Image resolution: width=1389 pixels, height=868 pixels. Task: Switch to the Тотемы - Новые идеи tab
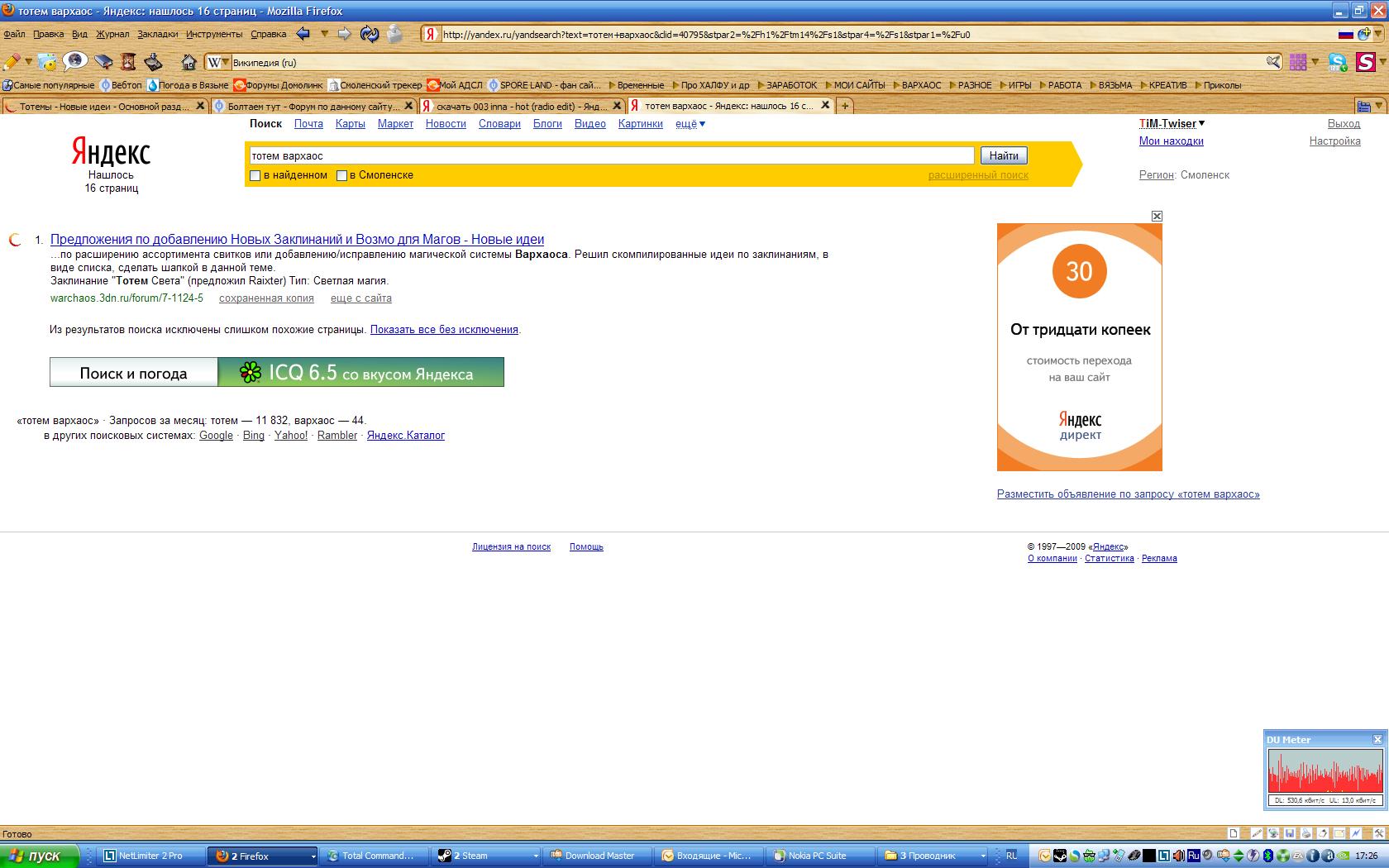pyautogui.click(x=104, y=106)
